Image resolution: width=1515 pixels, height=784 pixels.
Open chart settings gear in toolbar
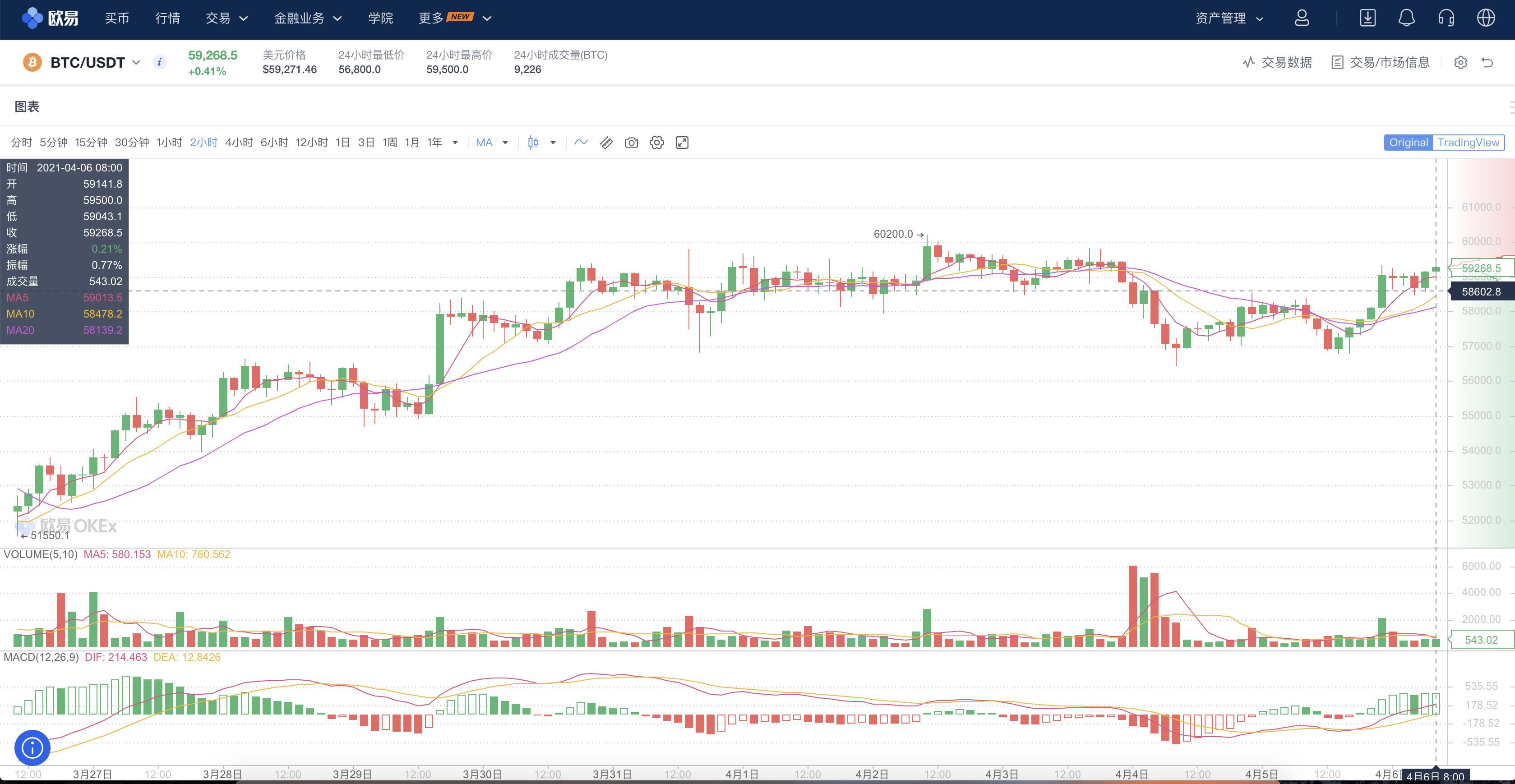click(x=656, y=143)
